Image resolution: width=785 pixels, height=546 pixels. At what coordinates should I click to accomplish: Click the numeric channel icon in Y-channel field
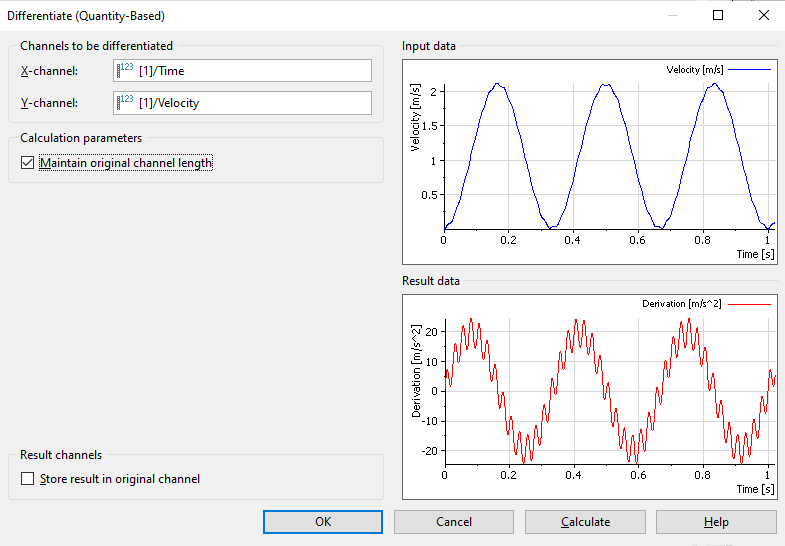click(x=126, y=102)
